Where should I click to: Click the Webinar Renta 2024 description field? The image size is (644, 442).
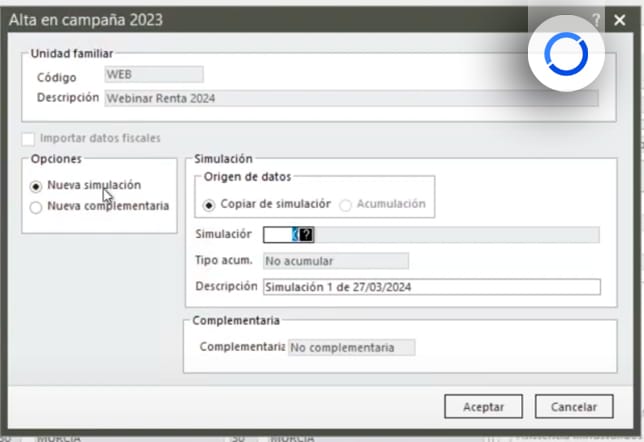(x=351, y=98)
